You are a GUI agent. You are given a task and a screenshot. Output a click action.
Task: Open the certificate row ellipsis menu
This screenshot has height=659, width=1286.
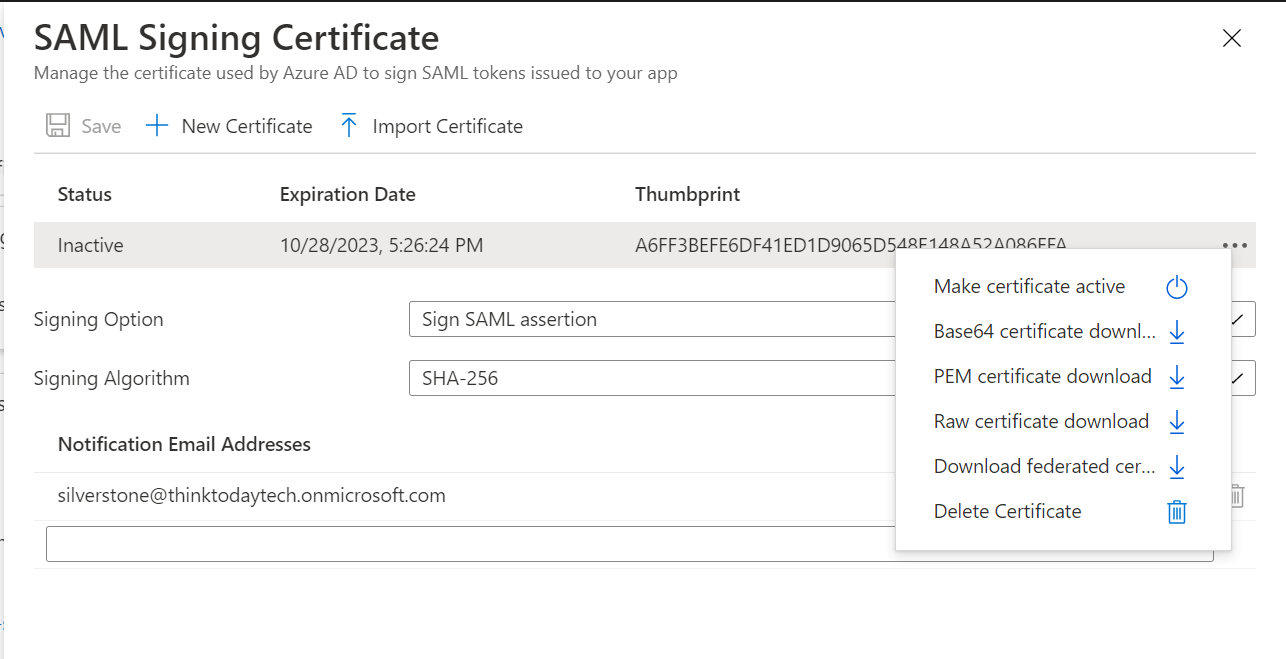(1234, 245)
